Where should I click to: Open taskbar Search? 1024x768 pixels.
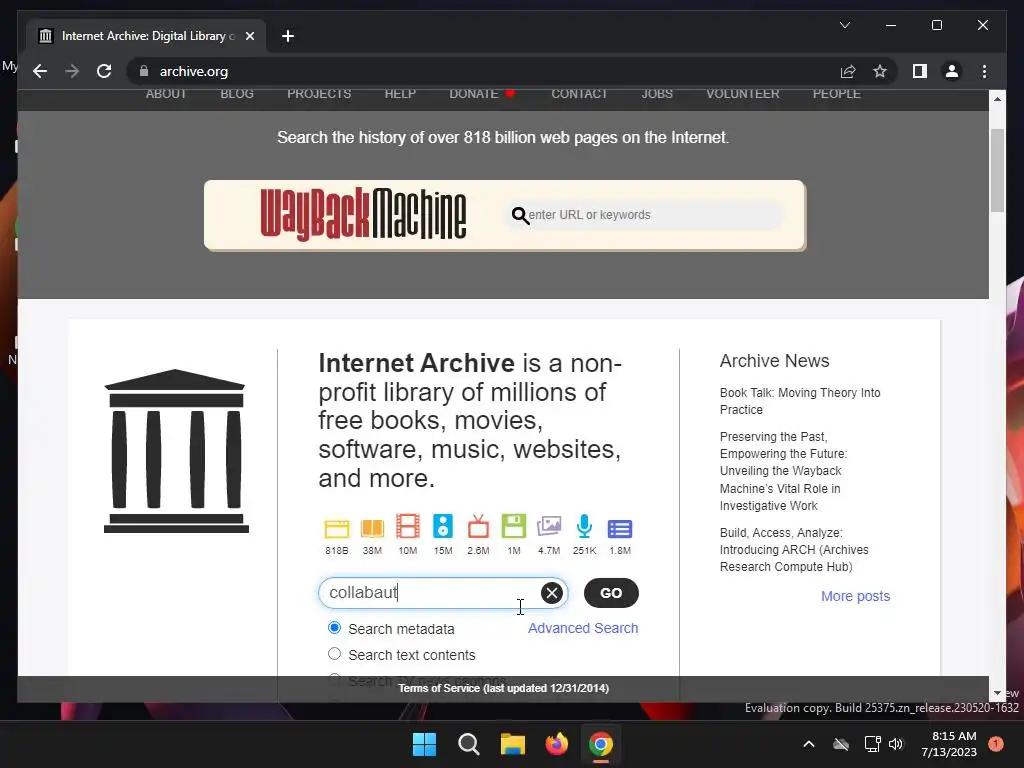pyautogui.click(x=468, y=744)
